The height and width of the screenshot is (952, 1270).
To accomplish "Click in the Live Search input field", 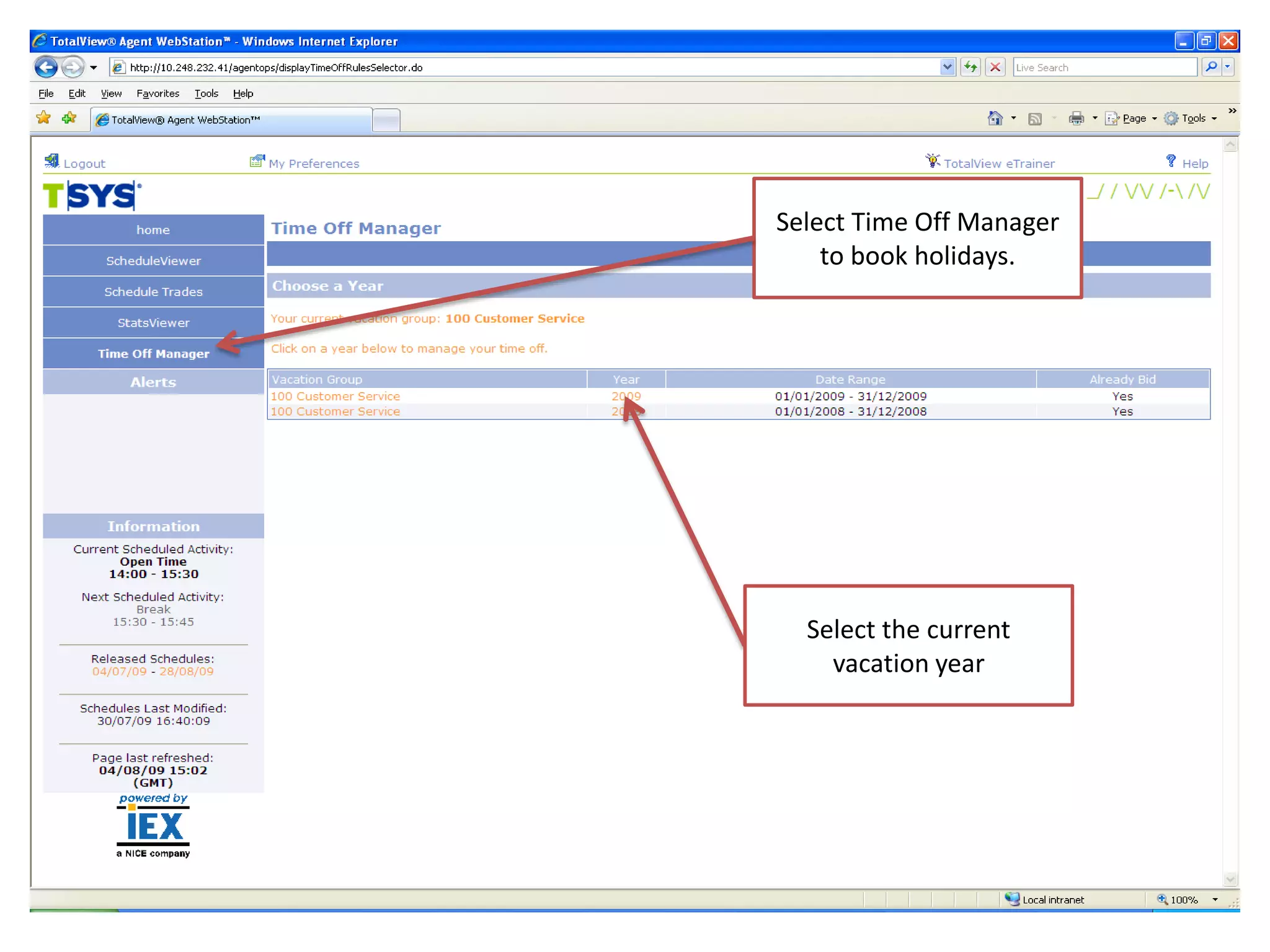I will (1104, 67).
